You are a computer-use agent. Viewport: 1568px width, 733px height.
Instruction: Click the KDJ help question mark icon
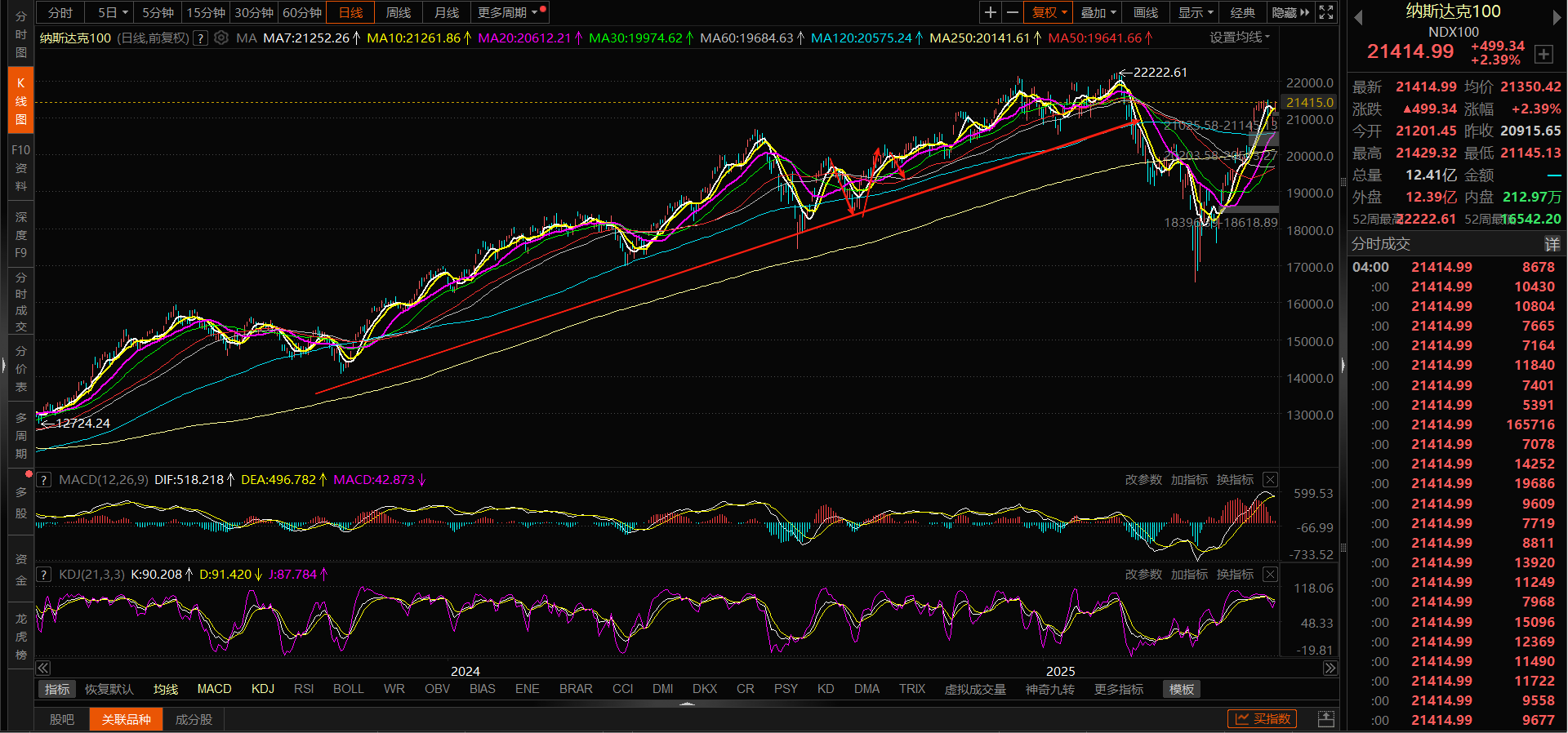coord(44,575)
